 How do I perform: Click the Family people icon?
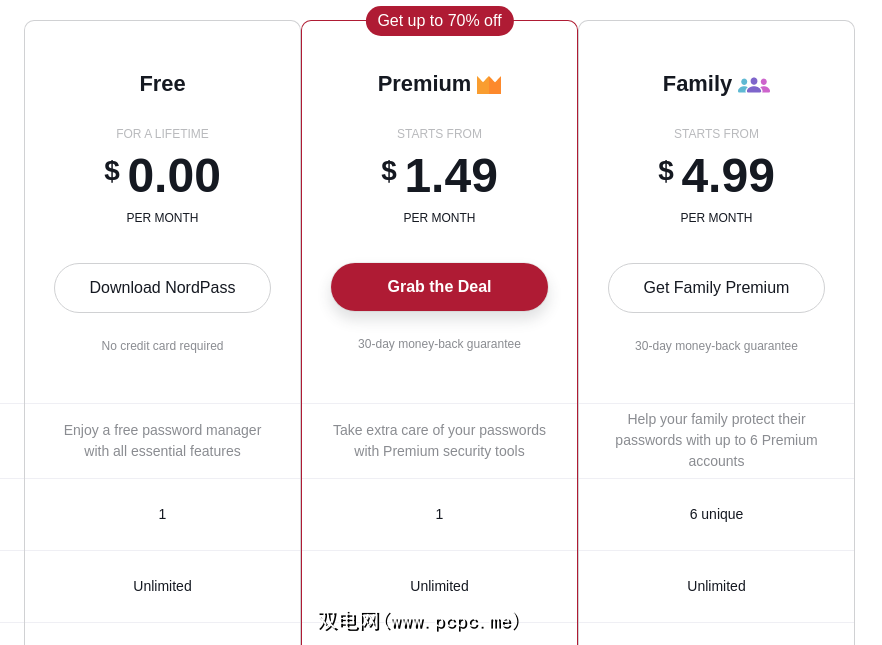(x=754, y=85)
